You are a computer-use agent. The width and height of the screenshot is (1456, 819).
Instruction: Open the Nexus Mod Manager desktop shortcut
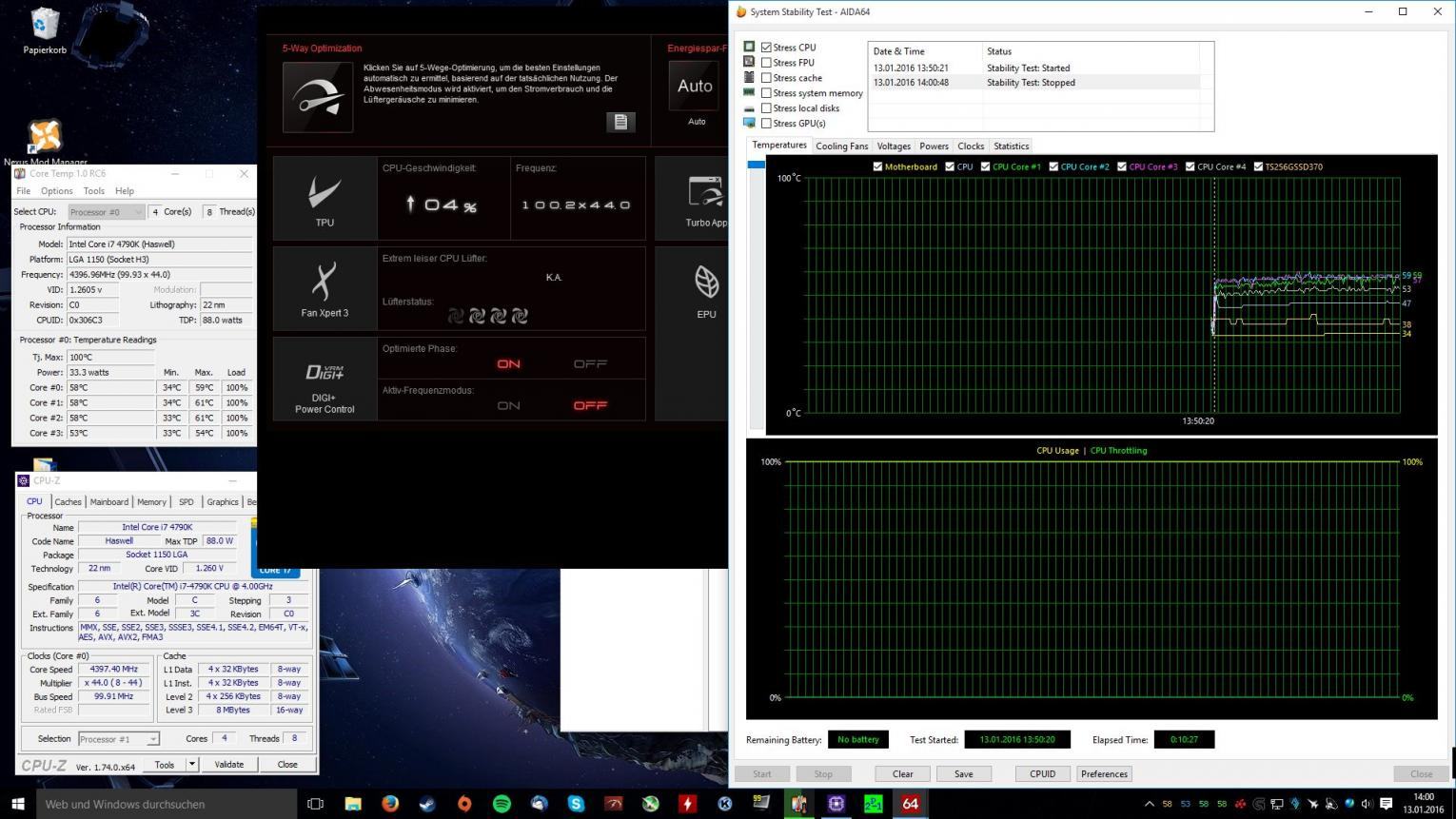tap(45, 143)
